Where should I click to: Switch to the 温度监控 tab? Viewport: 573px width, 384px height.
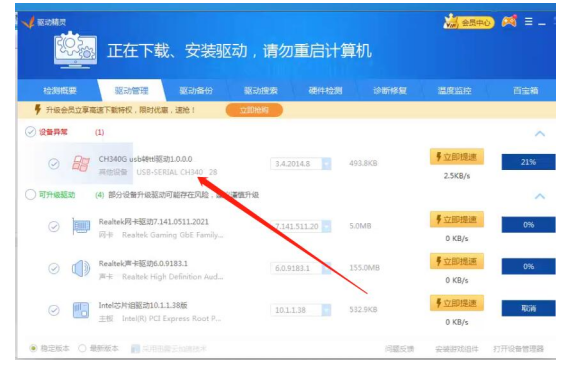click(x=455, y=90)
